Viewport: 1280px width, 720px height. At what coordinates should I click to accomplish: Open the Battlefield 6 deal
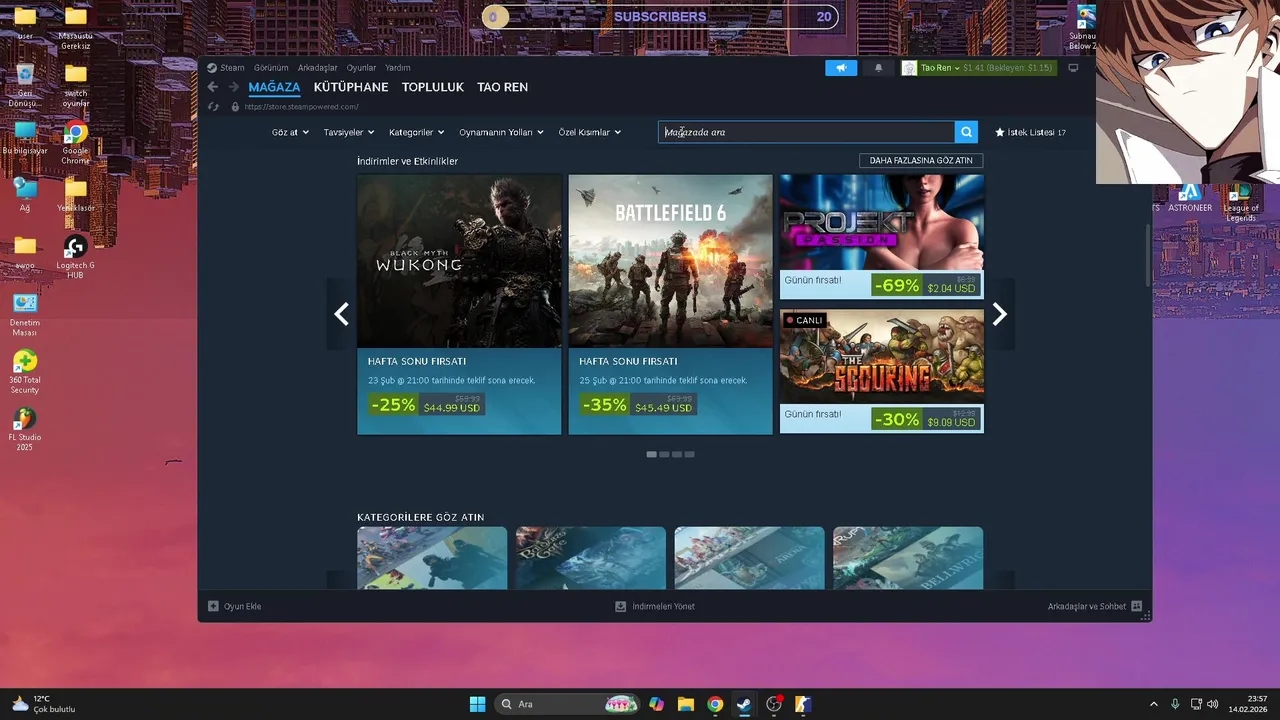coord(670,304)
